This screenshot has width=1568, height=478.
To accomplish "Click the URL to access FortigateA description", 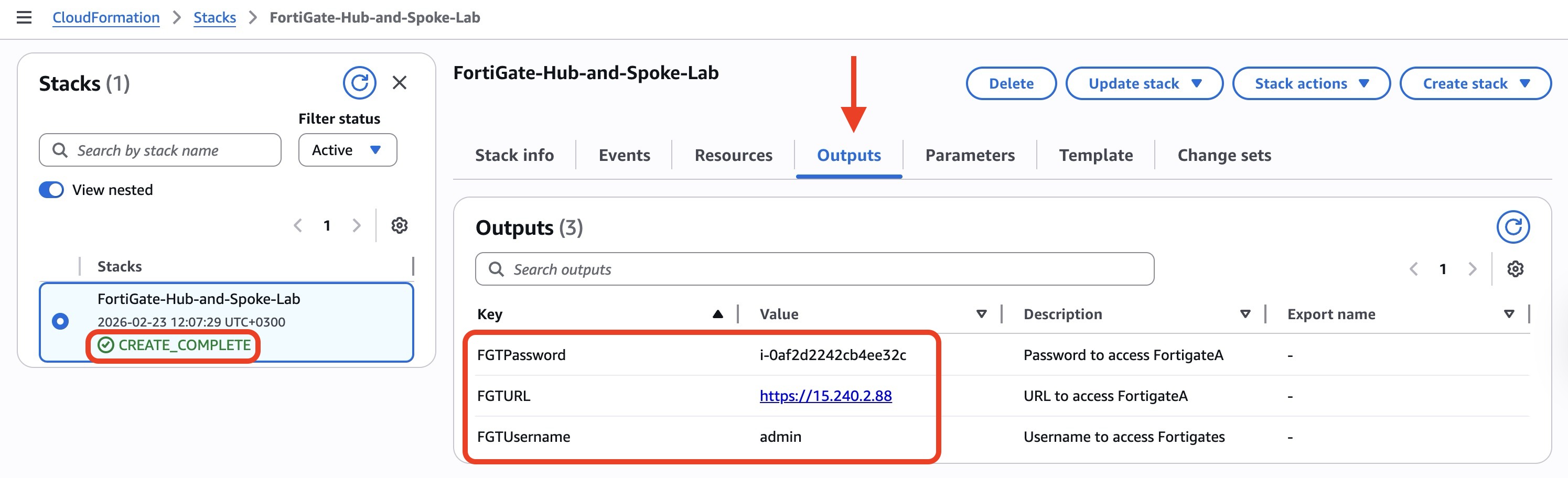I will click(x=1105, y=396).
